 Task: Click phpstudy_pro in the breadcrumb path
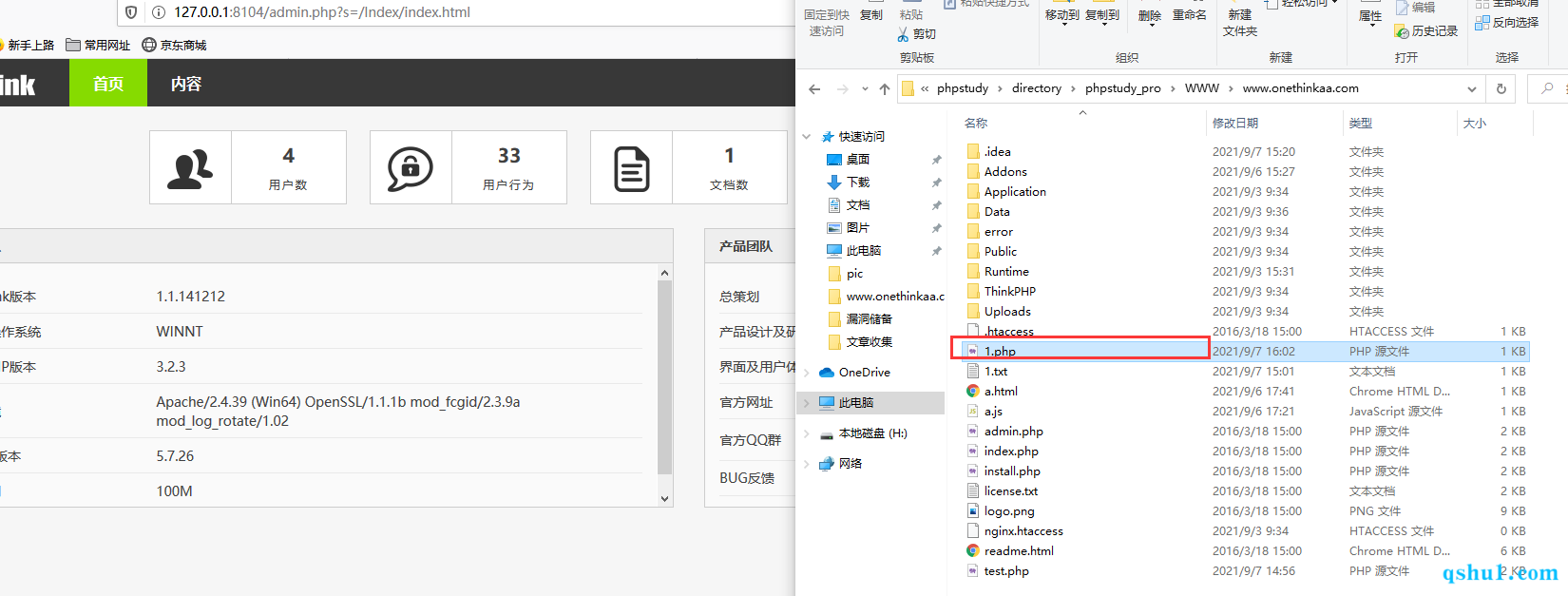pos(1123,88)
